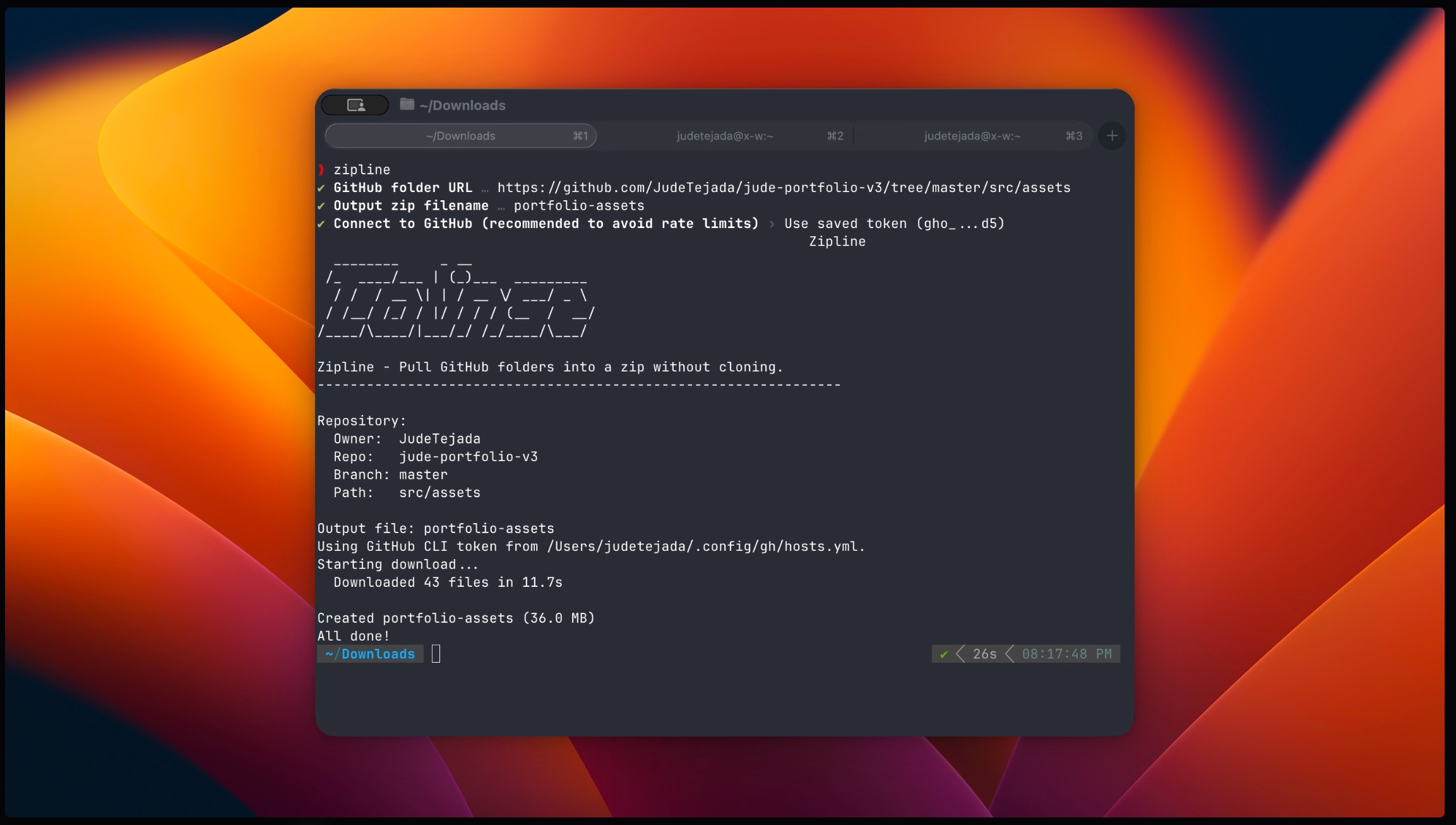The height and width of the screenshot is (825, 1456).
Task: Select the third tab labeled ⌘3
Action: pyautogui.click(x=972, y=136)
